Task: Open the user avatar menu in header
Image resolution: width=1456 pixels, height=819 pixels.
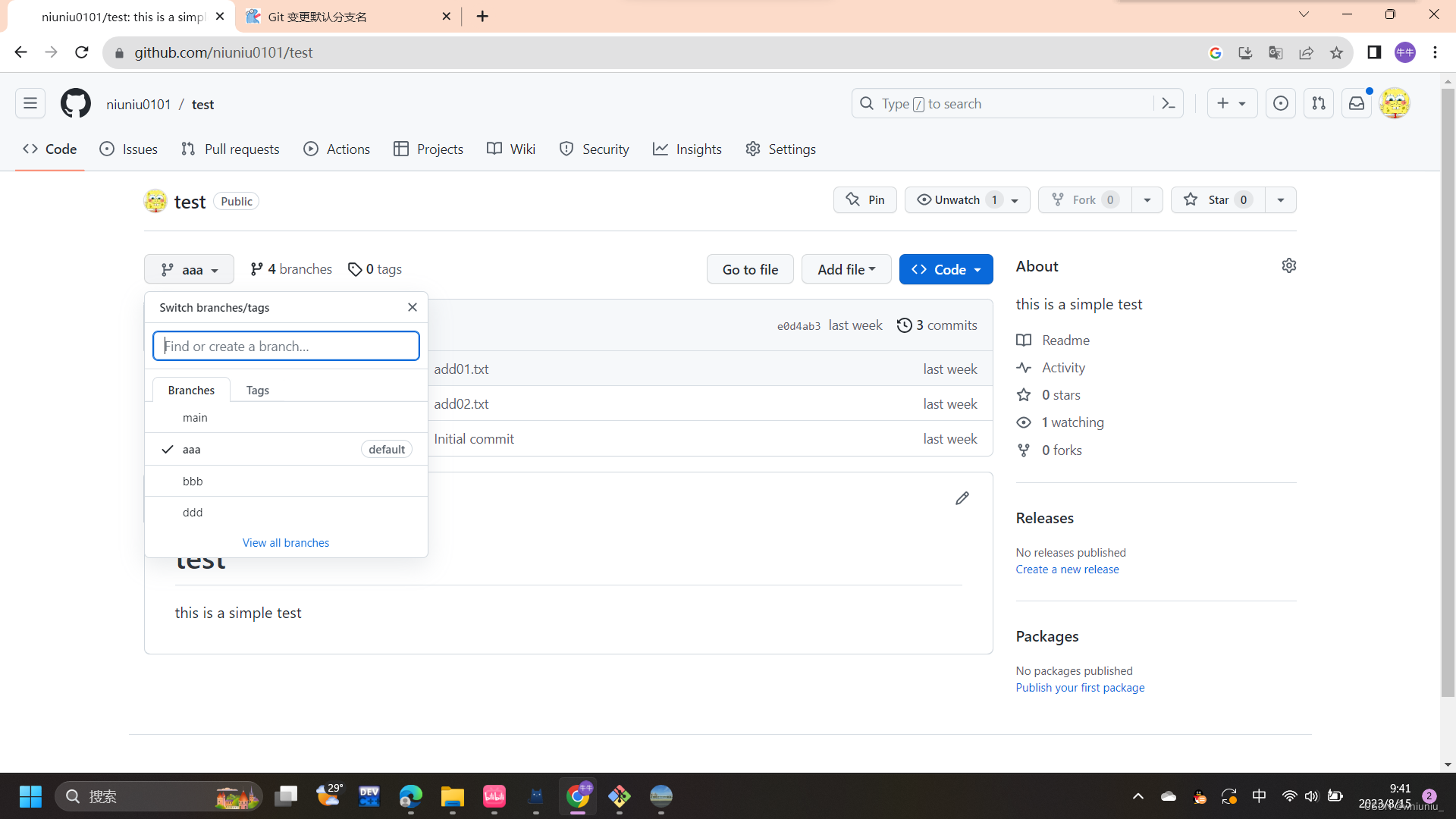Action: coord(1395,103)
